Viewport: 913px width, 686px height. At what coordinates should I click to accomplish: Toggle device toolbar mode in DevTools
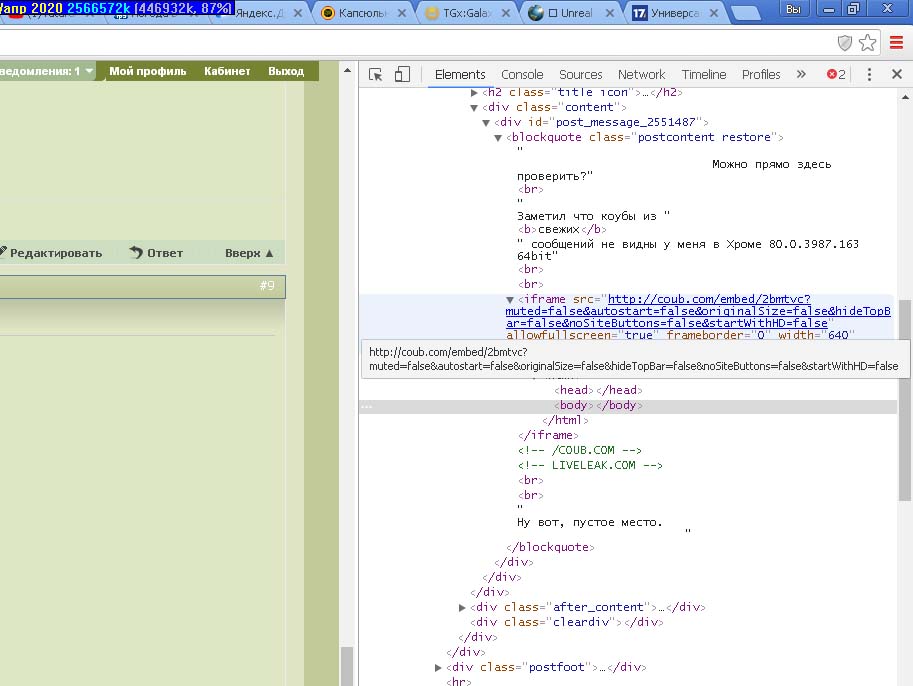[x=402, y=74]
